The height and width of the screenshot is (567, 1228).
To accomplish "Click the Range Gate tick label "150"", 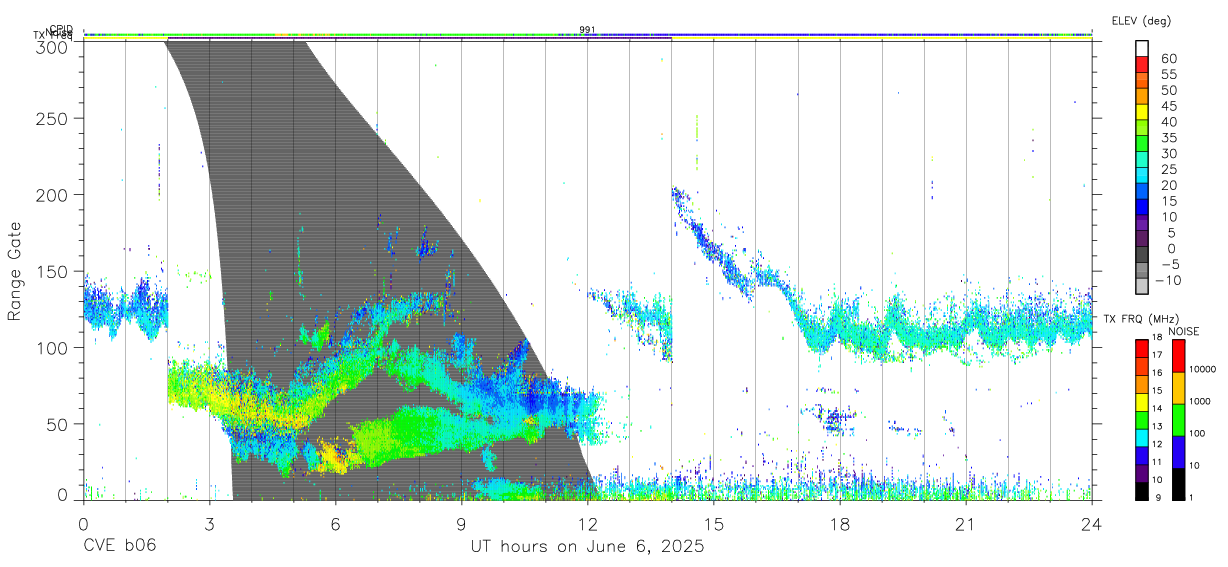I will coord(52,271).
